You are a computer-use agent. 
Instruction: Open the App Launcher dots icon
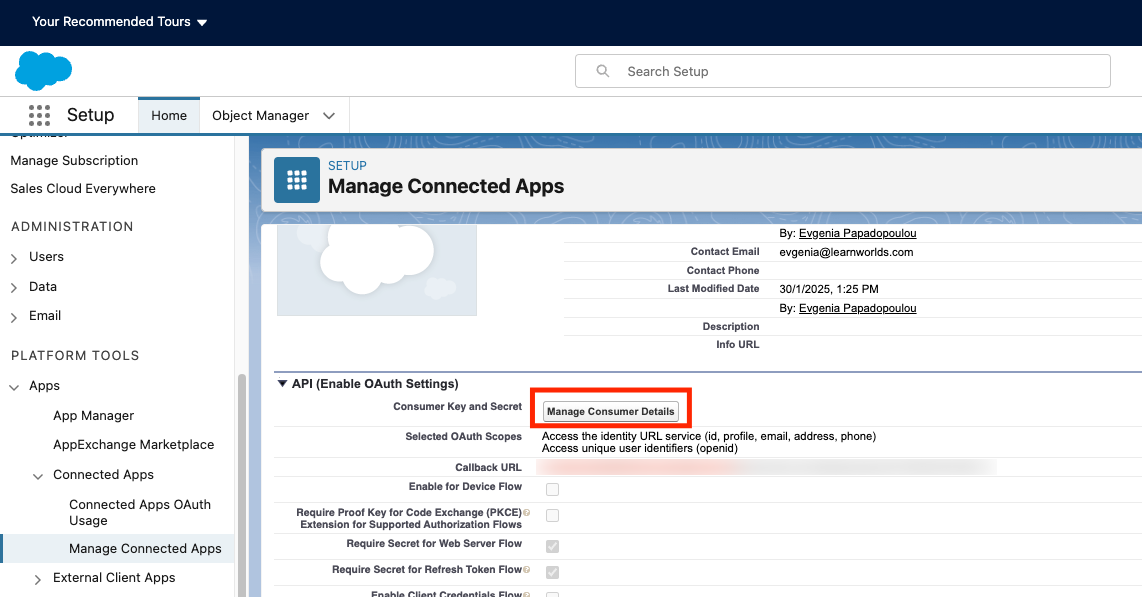point(39,115)
